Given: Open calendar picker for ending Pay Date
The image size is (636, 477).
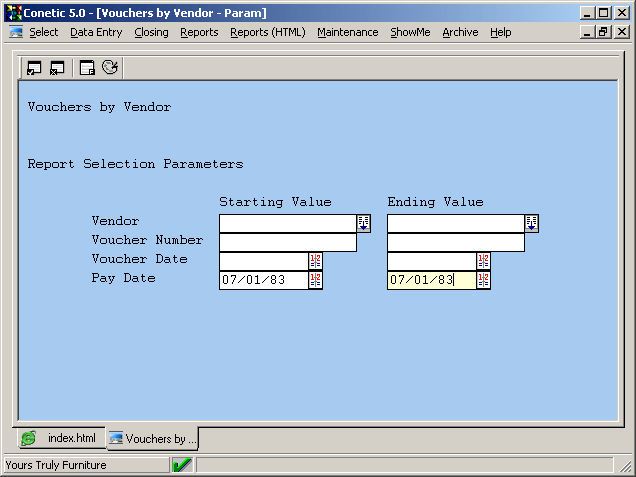Looking at the screenshot, I should pos(484,280).
